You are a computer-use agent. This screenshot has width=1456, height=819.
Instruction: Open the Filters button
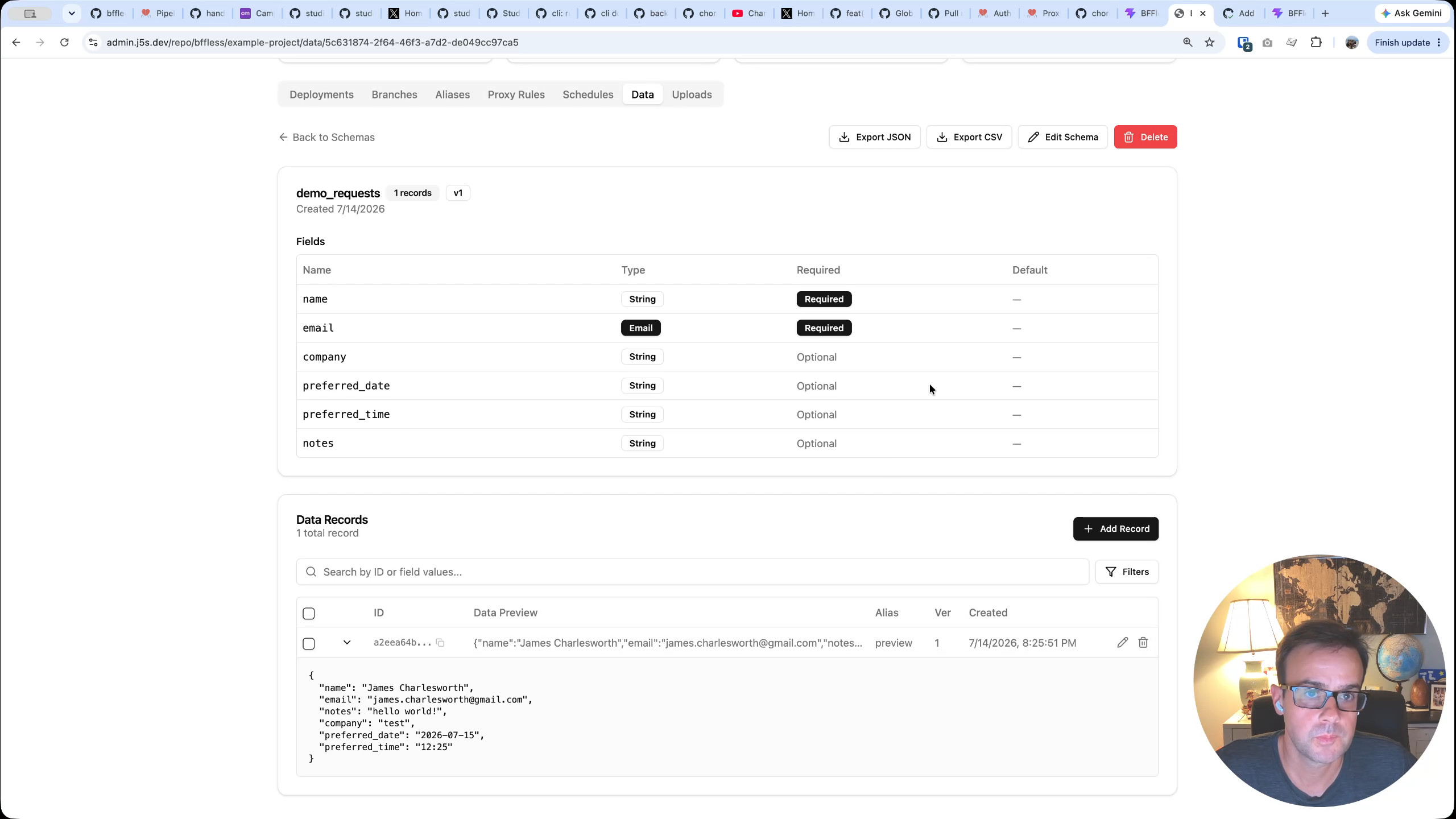coord(1127,572)
